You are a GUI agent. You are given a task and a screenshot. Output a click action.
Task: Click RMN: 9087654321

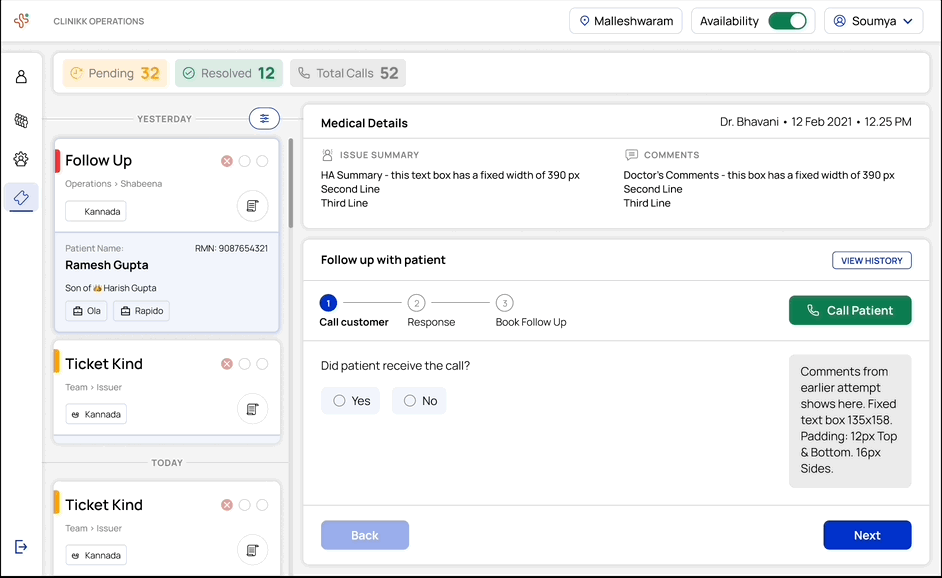(231, 248)
